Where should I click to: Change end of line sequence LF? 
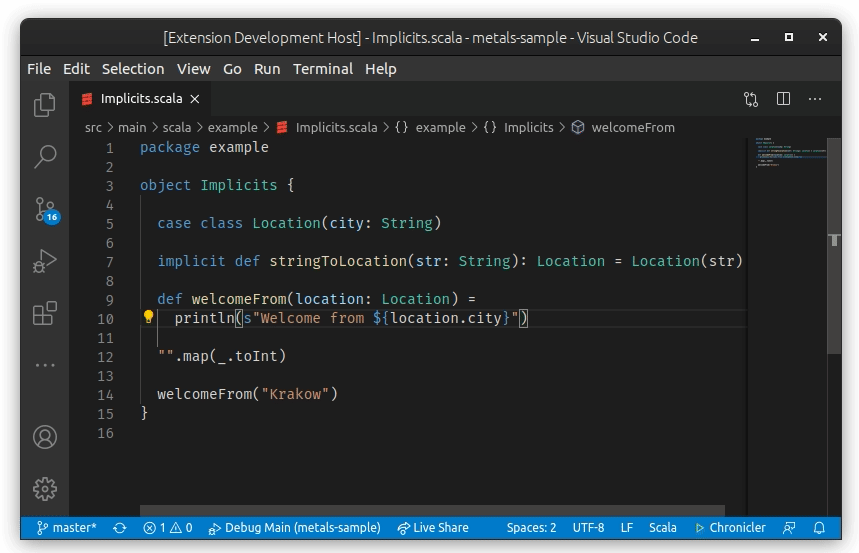627,528
